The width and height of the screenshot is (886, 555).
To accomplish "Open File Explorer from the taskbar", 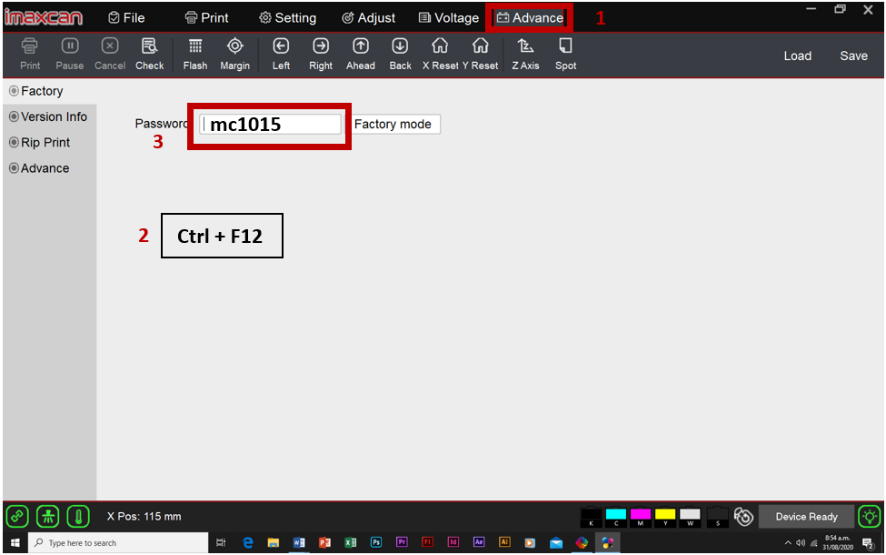I will 273,542.
